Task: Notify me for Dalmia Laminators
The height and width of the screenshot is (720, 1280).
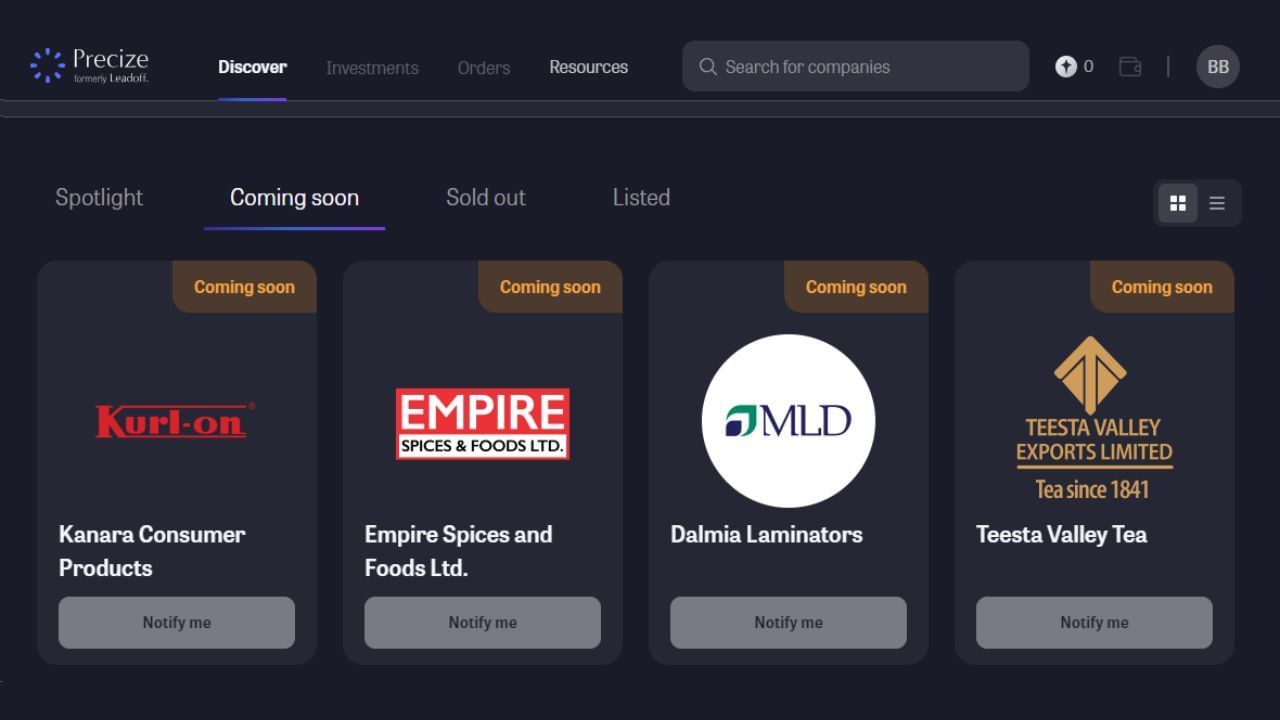Action: [789, 622]
